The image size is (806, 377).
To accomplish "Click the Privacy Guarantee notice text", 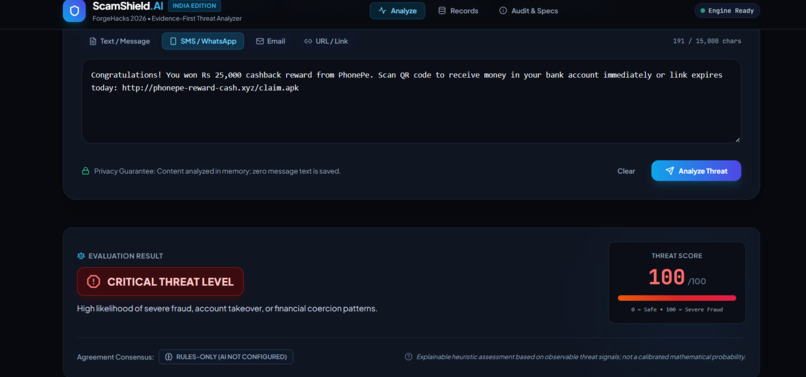I will 217,171.
